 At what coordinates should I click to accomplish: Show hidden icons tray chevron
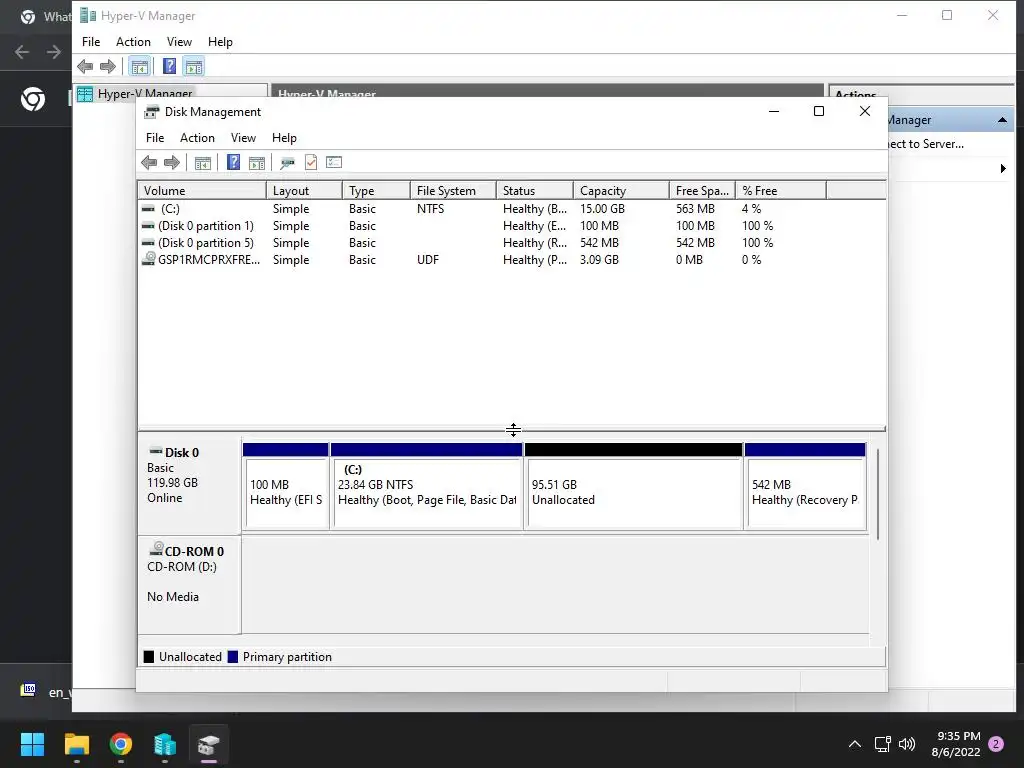tap(854, 744)
